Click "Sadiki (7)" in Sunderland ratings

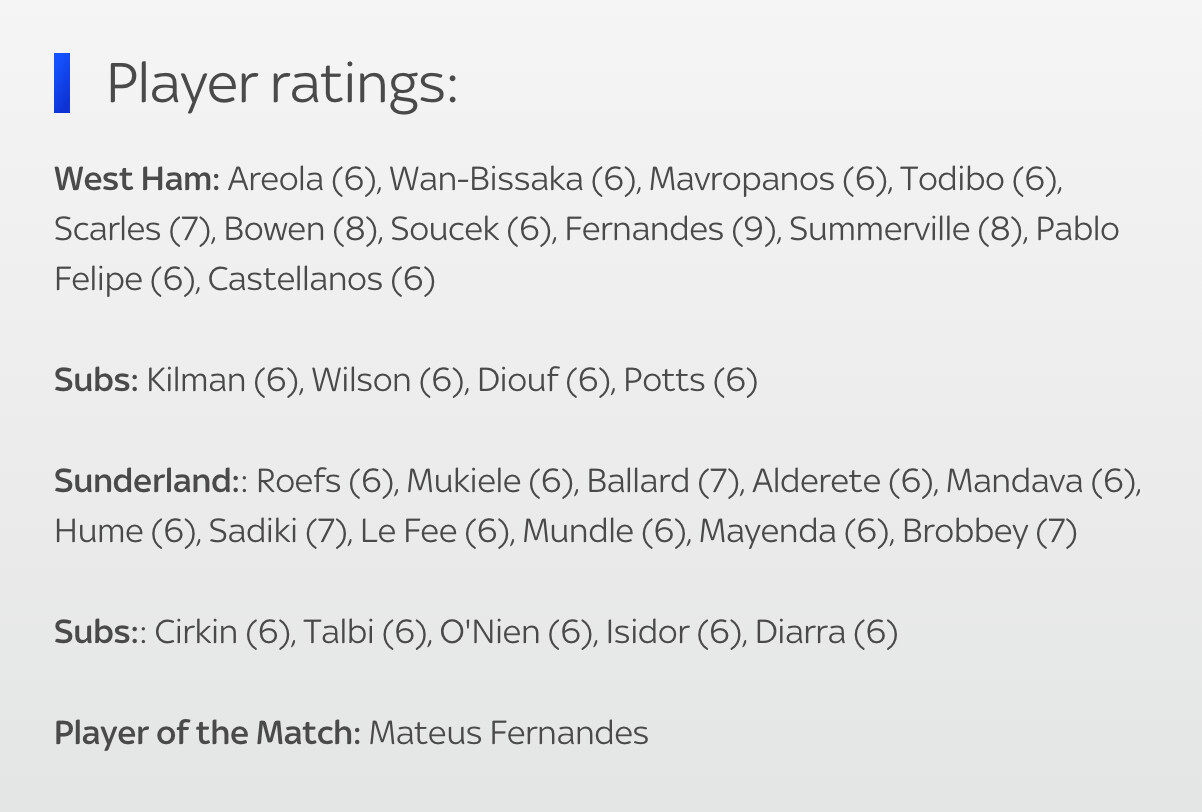[x=277, y=532]
